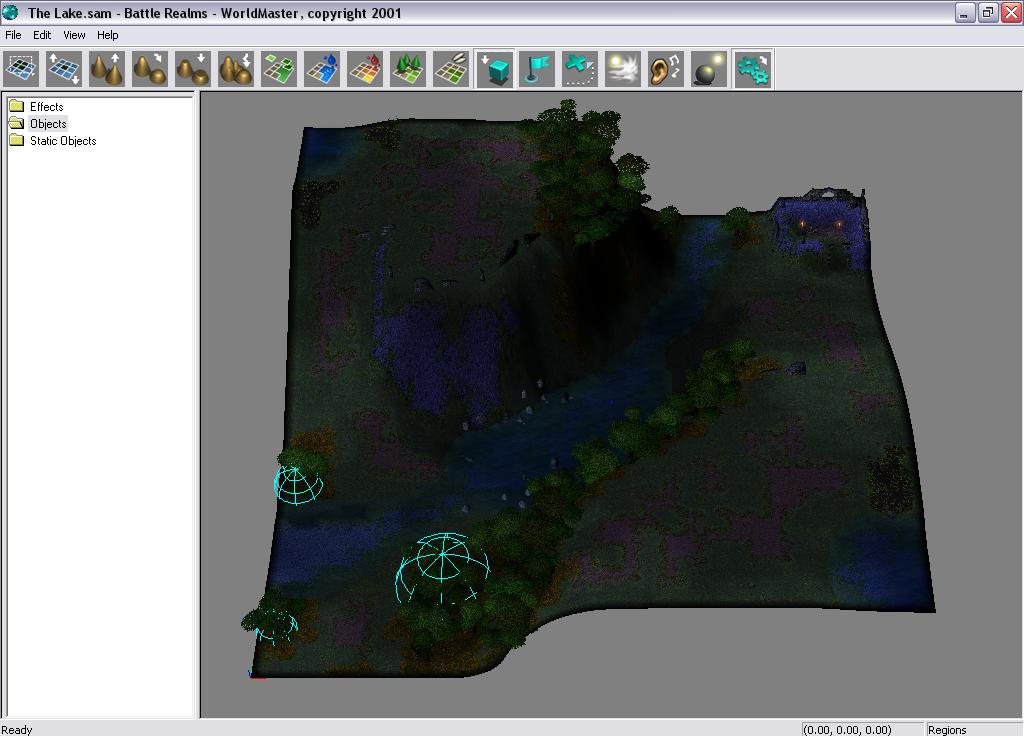This screenshot has width=1024, height=736.
Task: Click the black sphere lighting tool
Action: pos(709,69)
